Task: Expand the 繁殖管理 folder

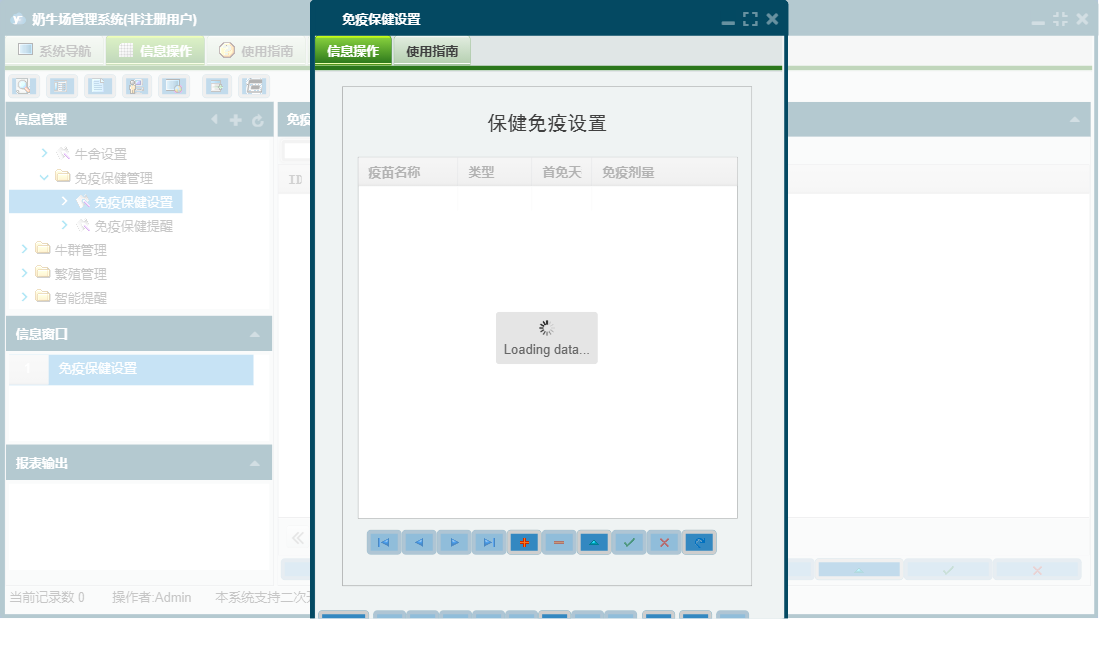Action: [24, 273]
